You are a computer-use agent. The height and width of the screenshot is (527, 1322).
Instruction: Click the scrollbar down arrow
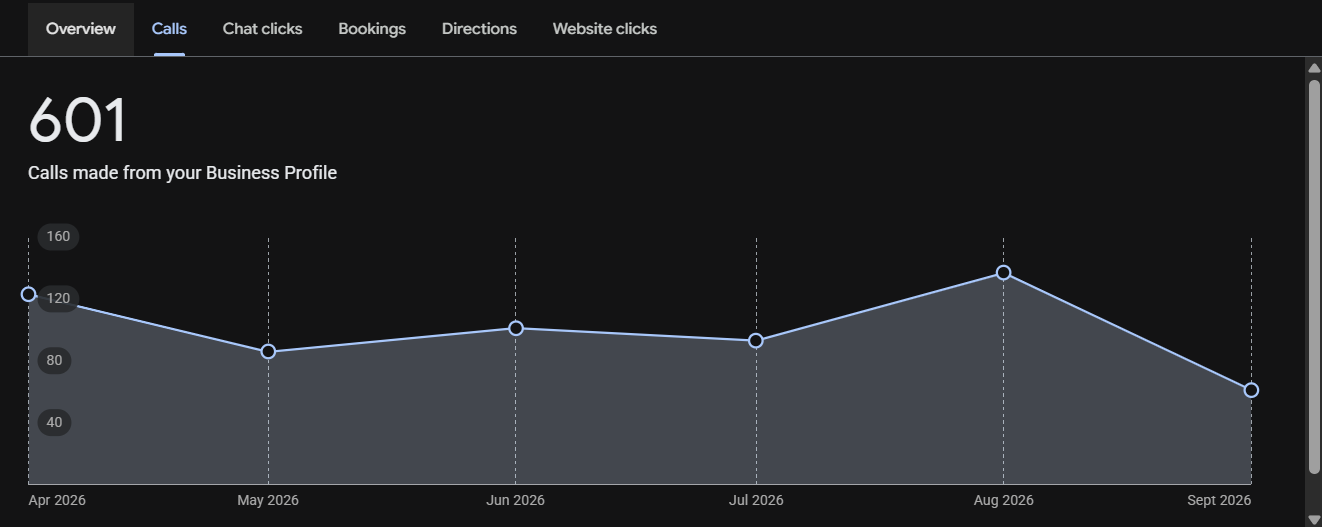click(1314, 519)
